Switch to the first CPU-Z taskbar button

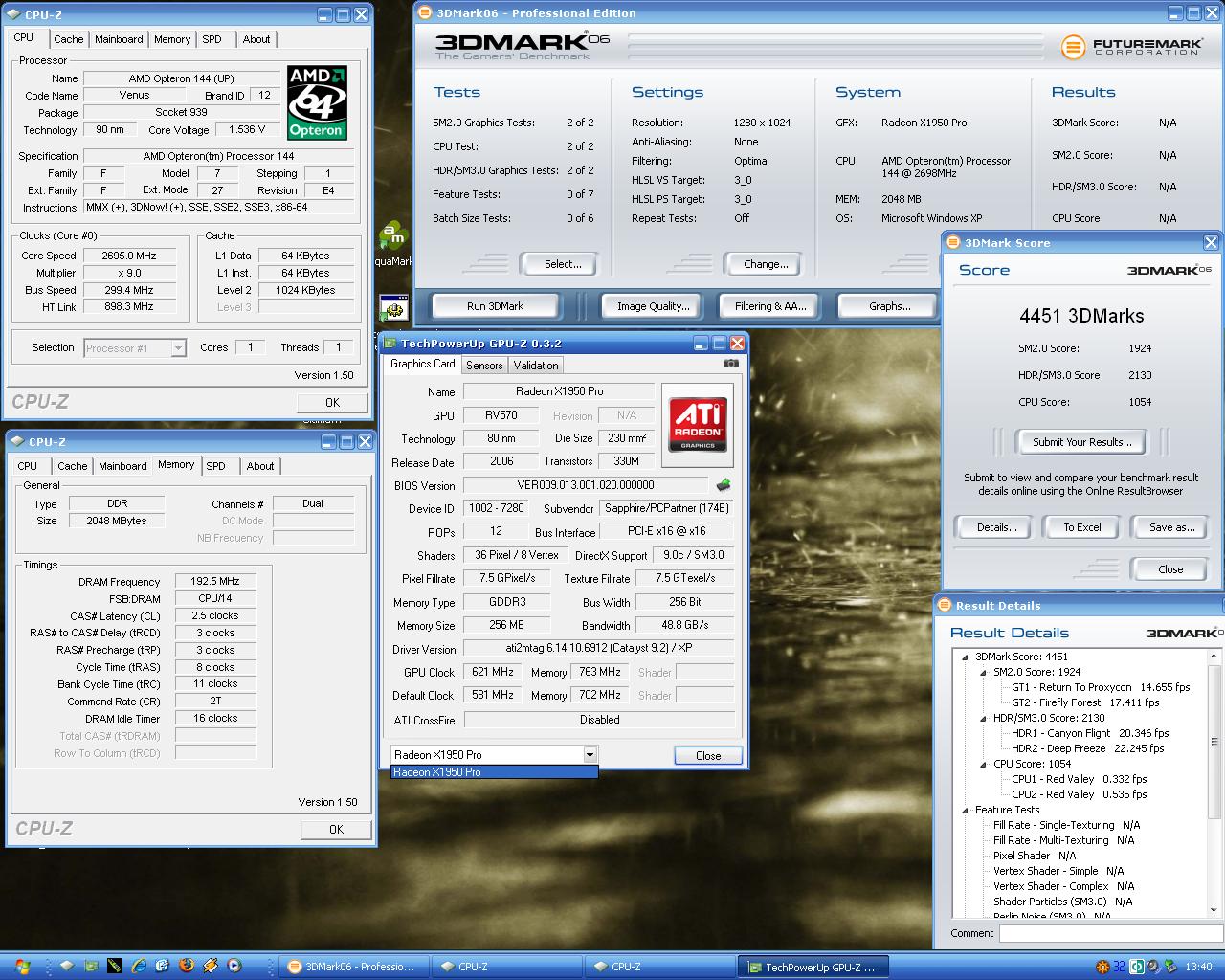506,967
